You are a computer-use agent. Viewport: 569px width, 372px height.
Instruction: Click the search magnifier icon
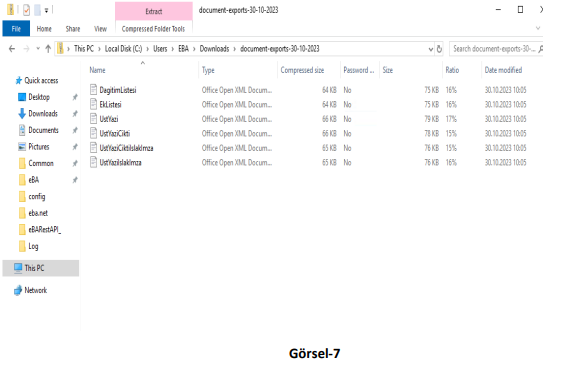pyautogui.click(x=540, y=49)
